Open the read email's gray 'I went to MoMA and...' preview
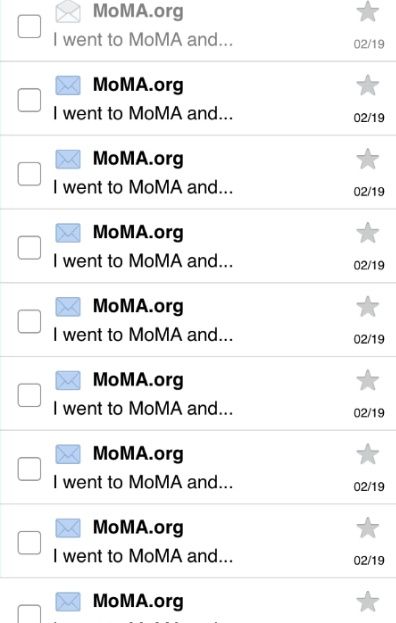Image resolution: width=396 pixels, height=623 pixels. point(143,40)
